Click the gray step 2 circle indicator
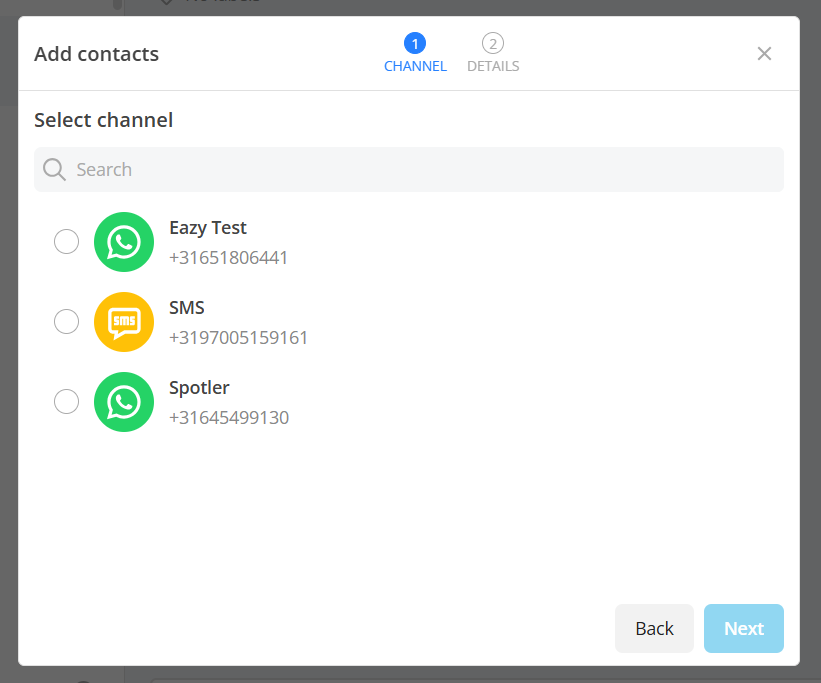 [x=492, y=44]
